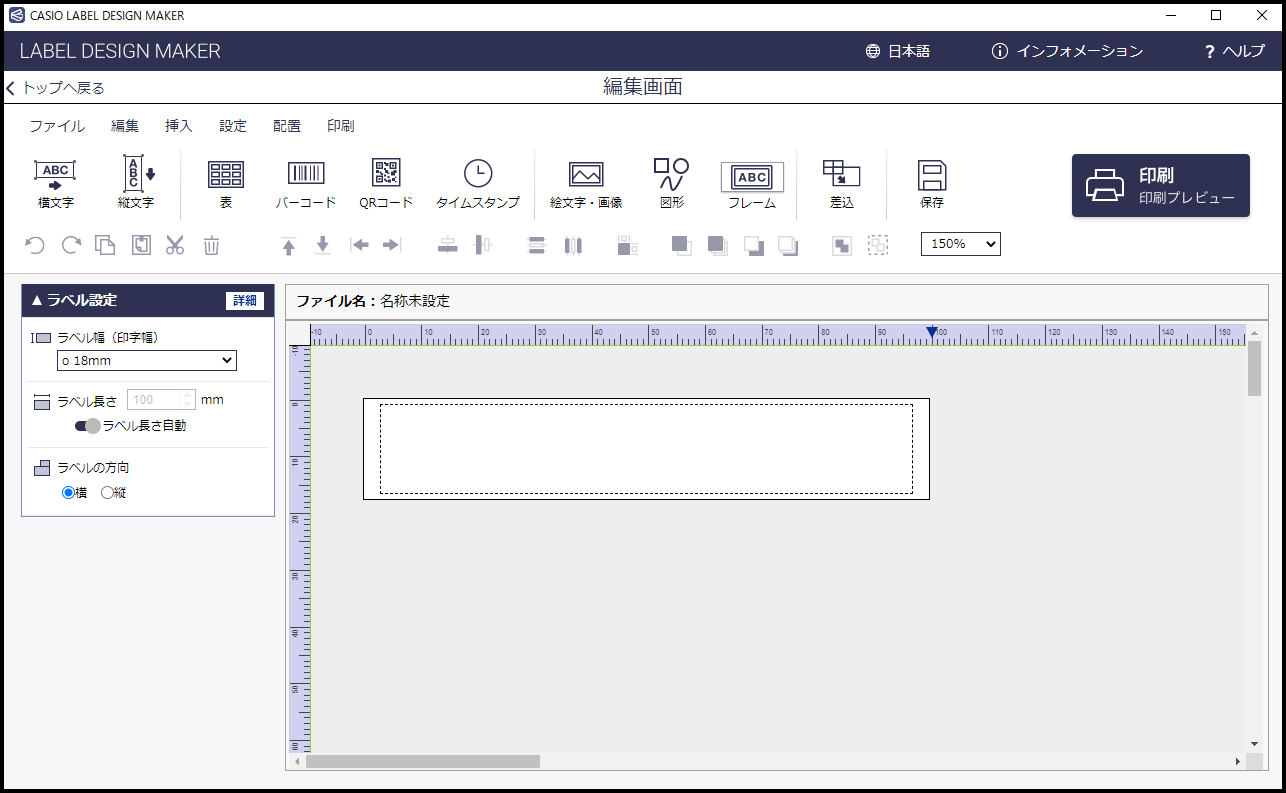Open the 配置 menu
1286x793 pixels.
(287, 126)
